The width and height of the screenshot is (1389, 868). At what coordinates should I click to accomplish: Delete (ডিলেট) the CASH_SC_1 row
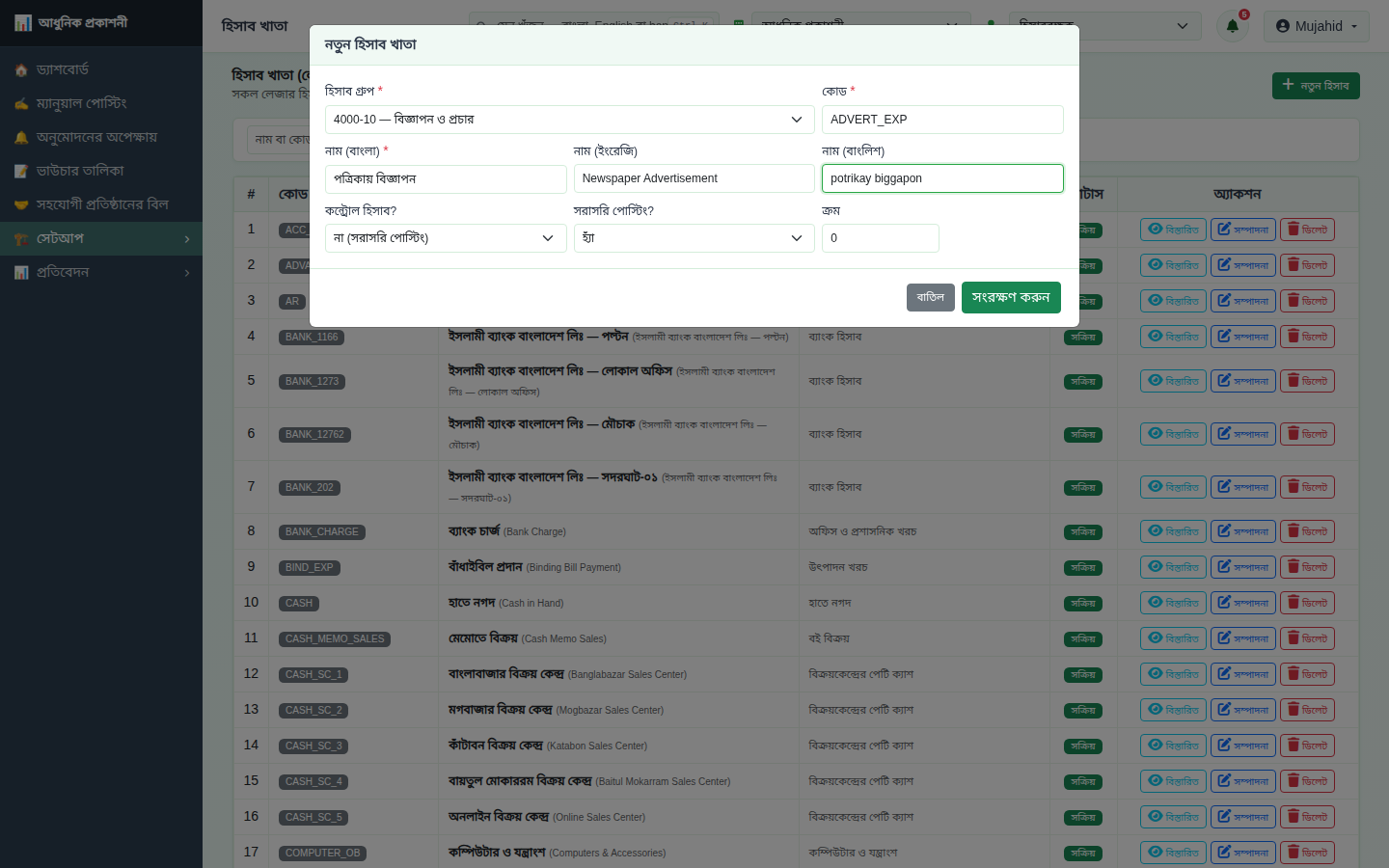click(1307, 674)
